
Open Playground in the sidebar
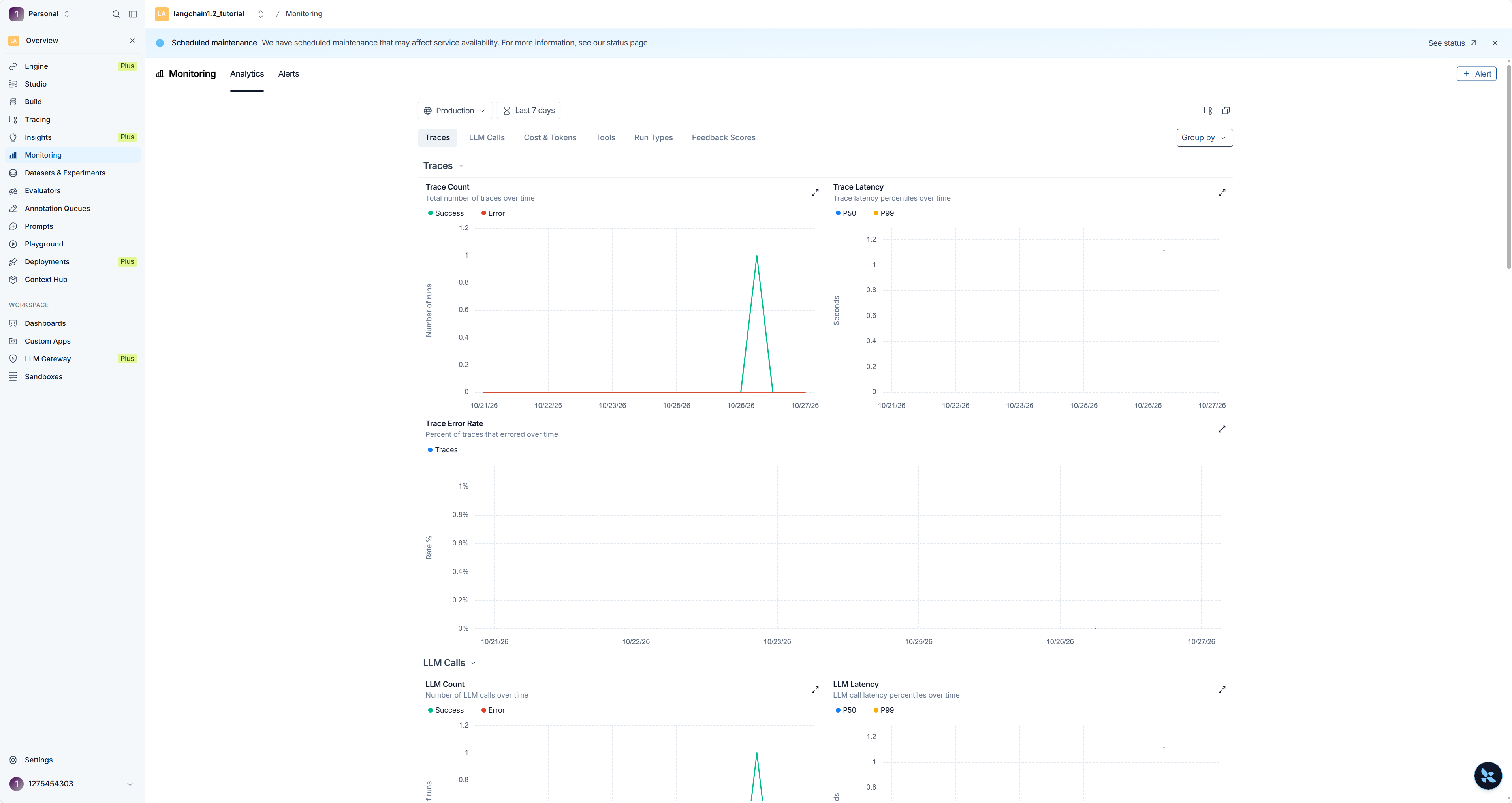(73, 244)
